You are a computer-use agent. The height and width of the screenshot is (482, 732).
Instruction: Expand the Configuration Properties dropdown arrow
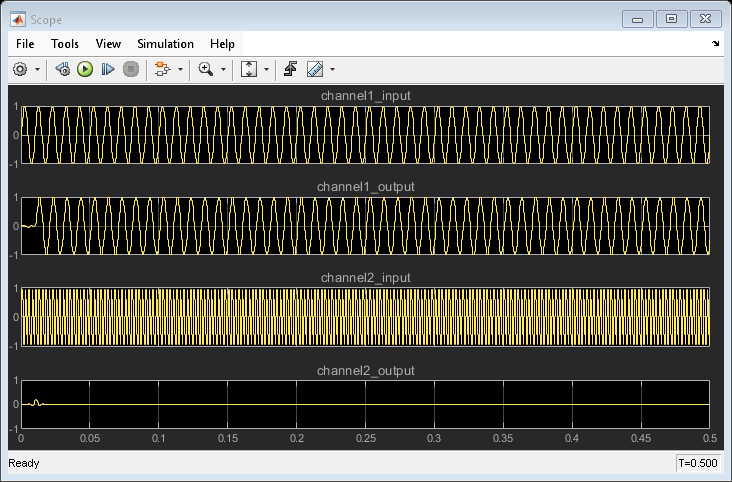38,70
